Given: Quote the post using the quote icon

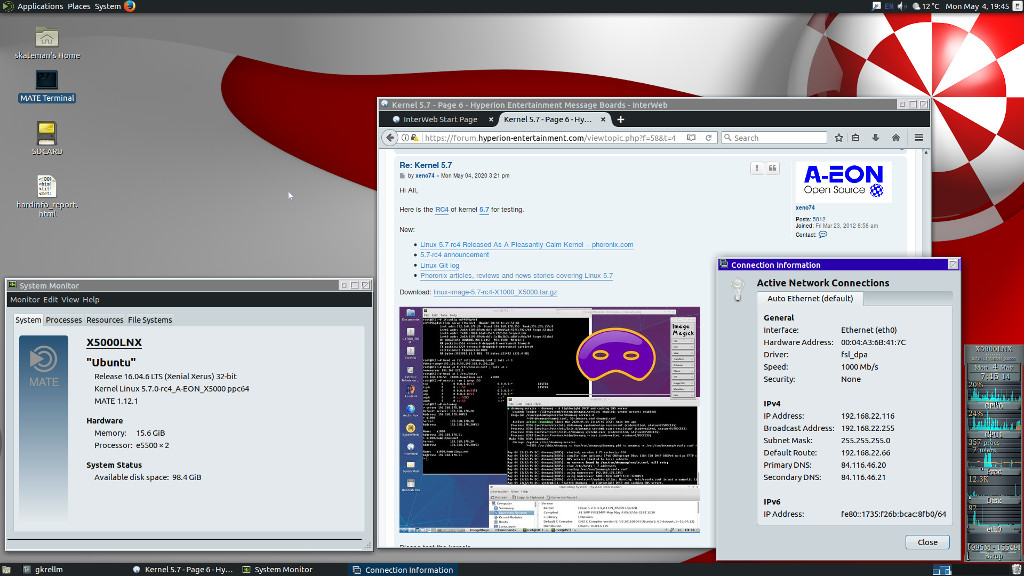Looking at the screenshot, I should click(x=773, y=168).
